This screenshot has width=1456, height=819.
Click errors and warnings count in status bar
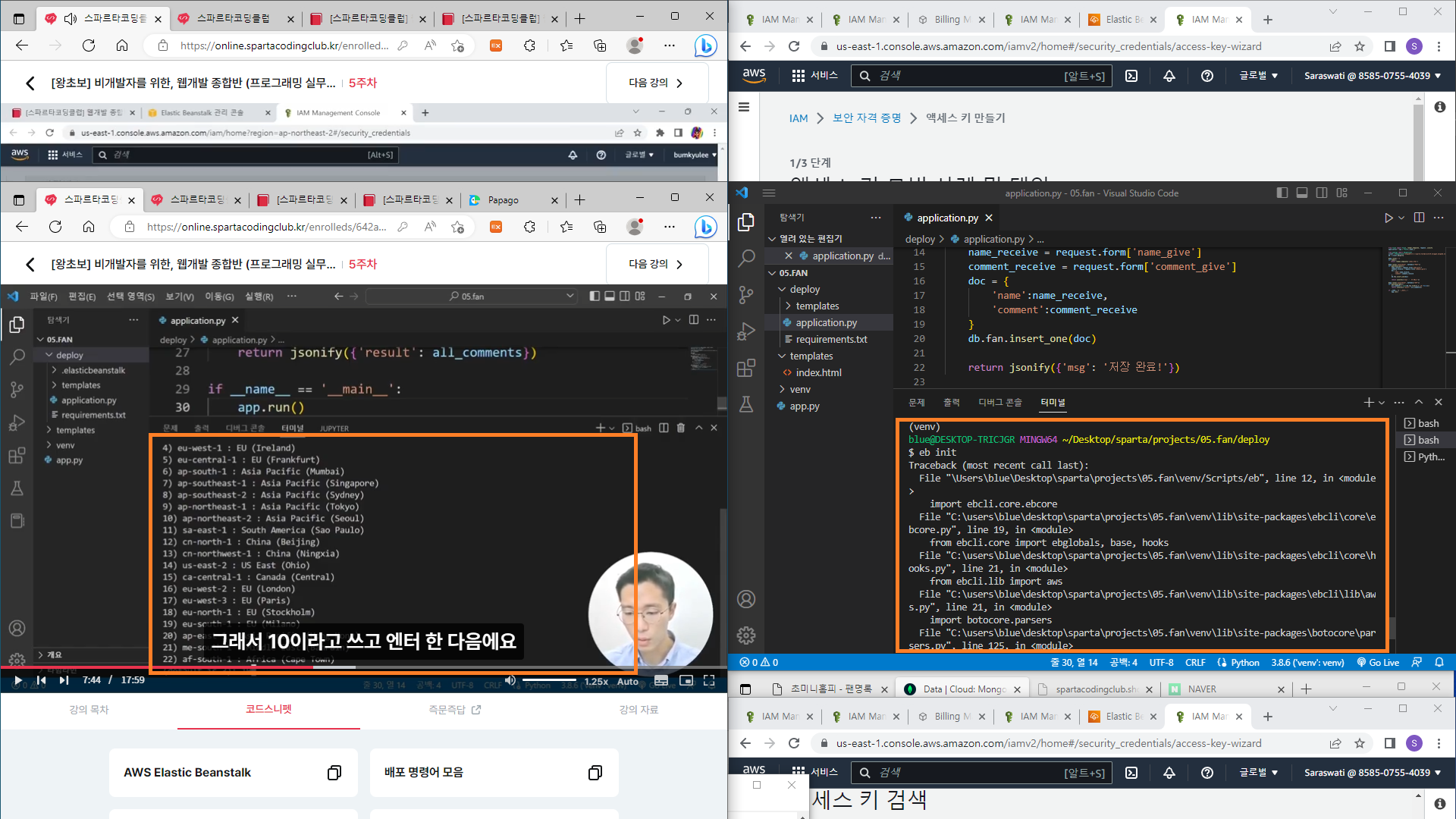[759, 663]
